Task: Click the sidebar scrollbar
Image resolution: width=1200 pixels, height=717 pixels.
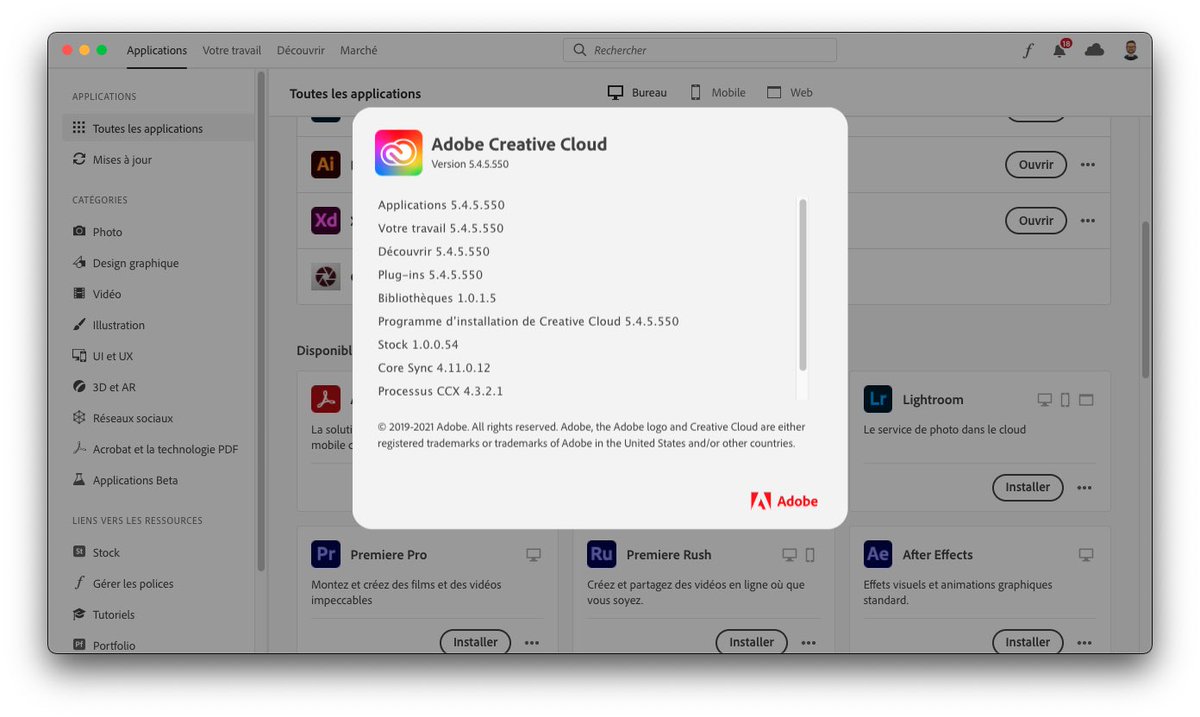Action: 261,320
